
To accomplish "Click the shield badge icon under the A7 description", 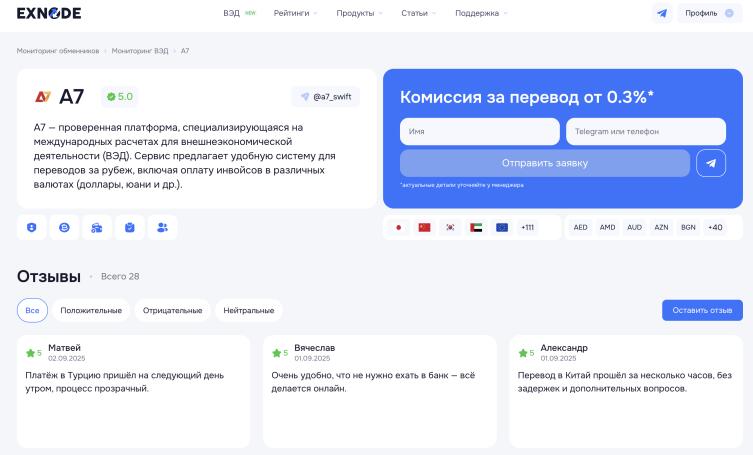I will point(32,227).
